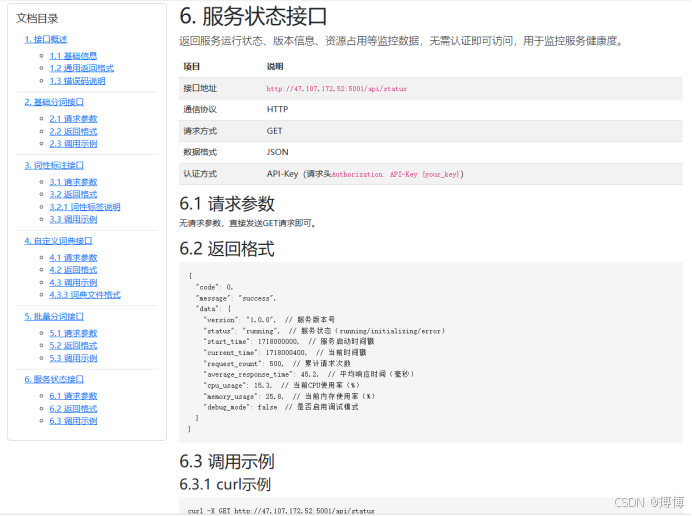Screen dimensions: 692x516
Task: Click the '认证方式' row label
Action: coord(200,174)
